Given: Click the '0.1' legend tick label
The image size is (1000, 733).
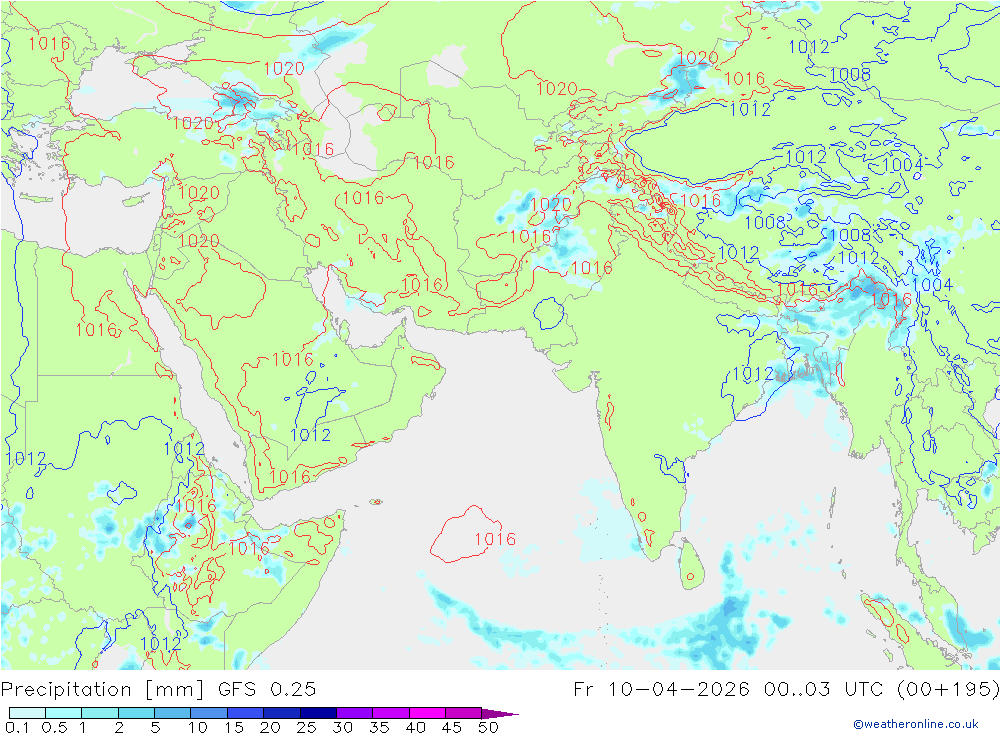Looking at the screenshot, I should pos(17,727).
